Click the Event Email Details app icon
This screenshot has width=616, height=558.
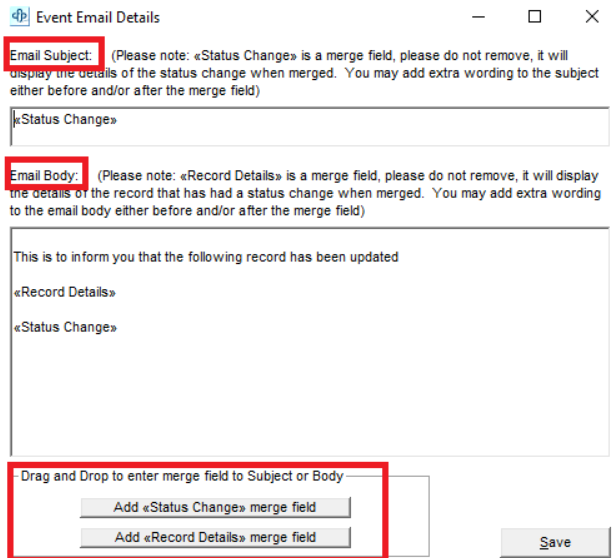19,17
